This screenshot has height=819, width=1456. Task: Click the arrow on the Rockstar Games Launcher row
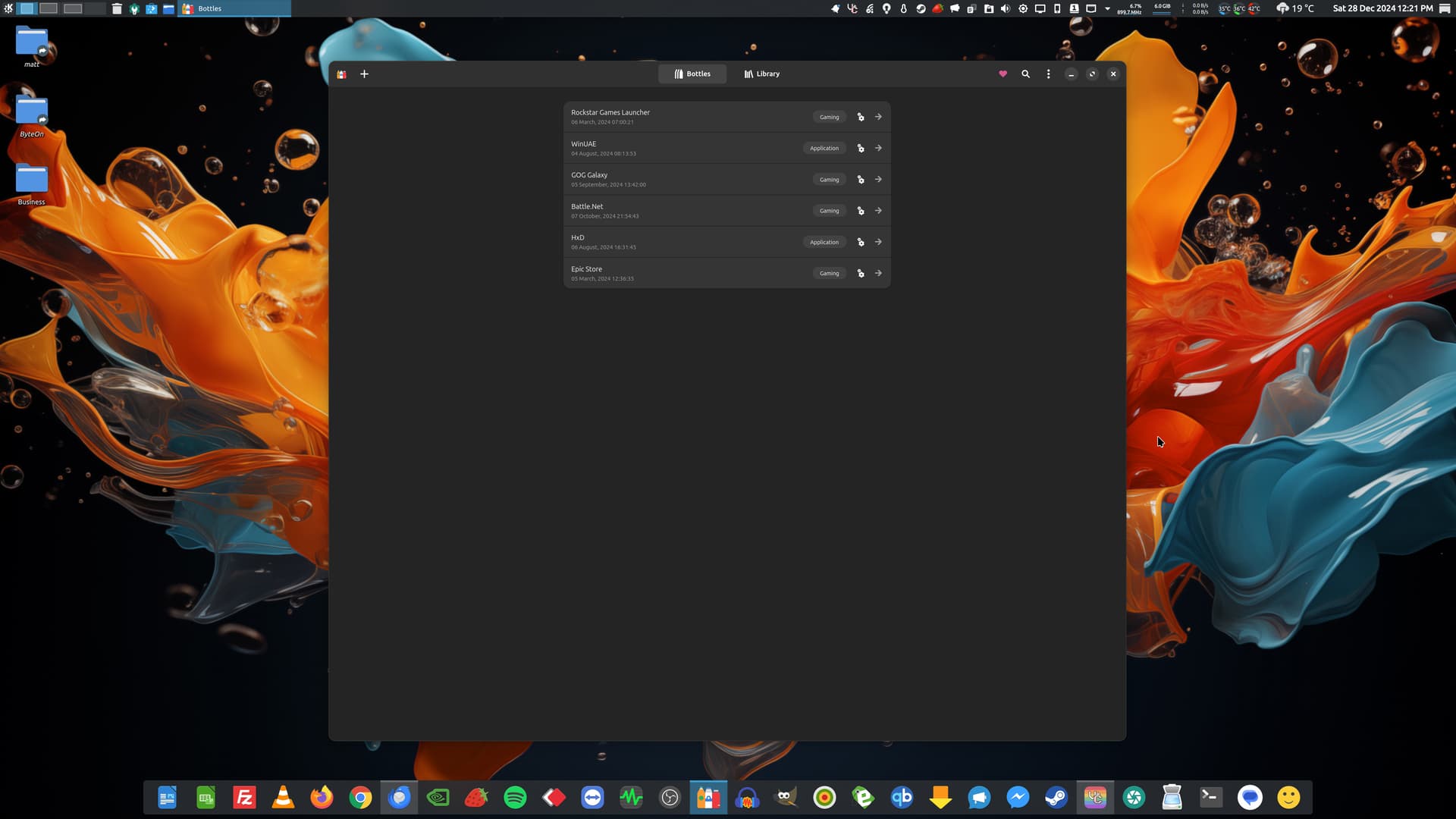pyautogui.click(x=878, y=117)
